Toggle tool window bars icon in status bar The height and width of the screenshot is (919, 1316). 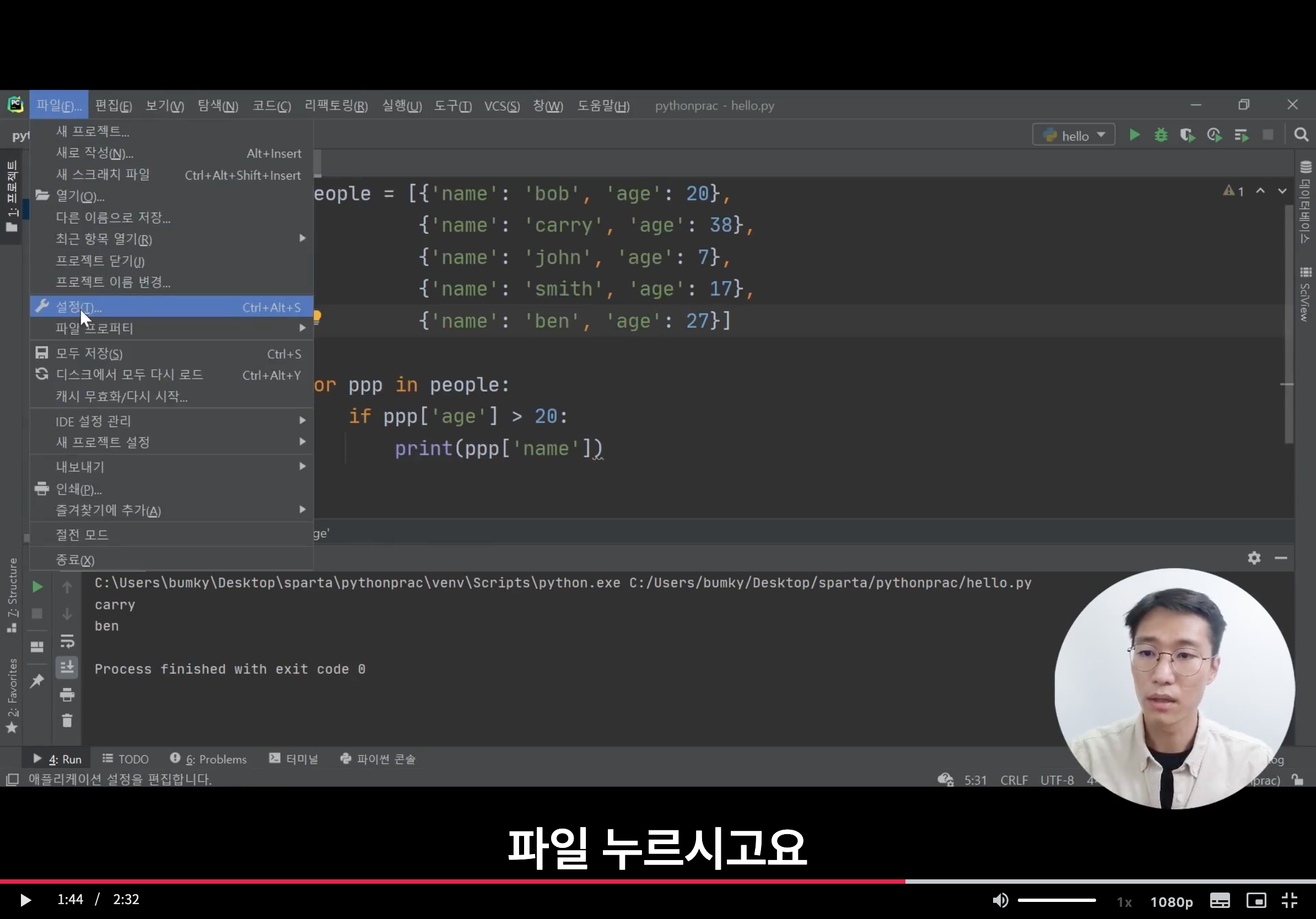coord(12,780)
